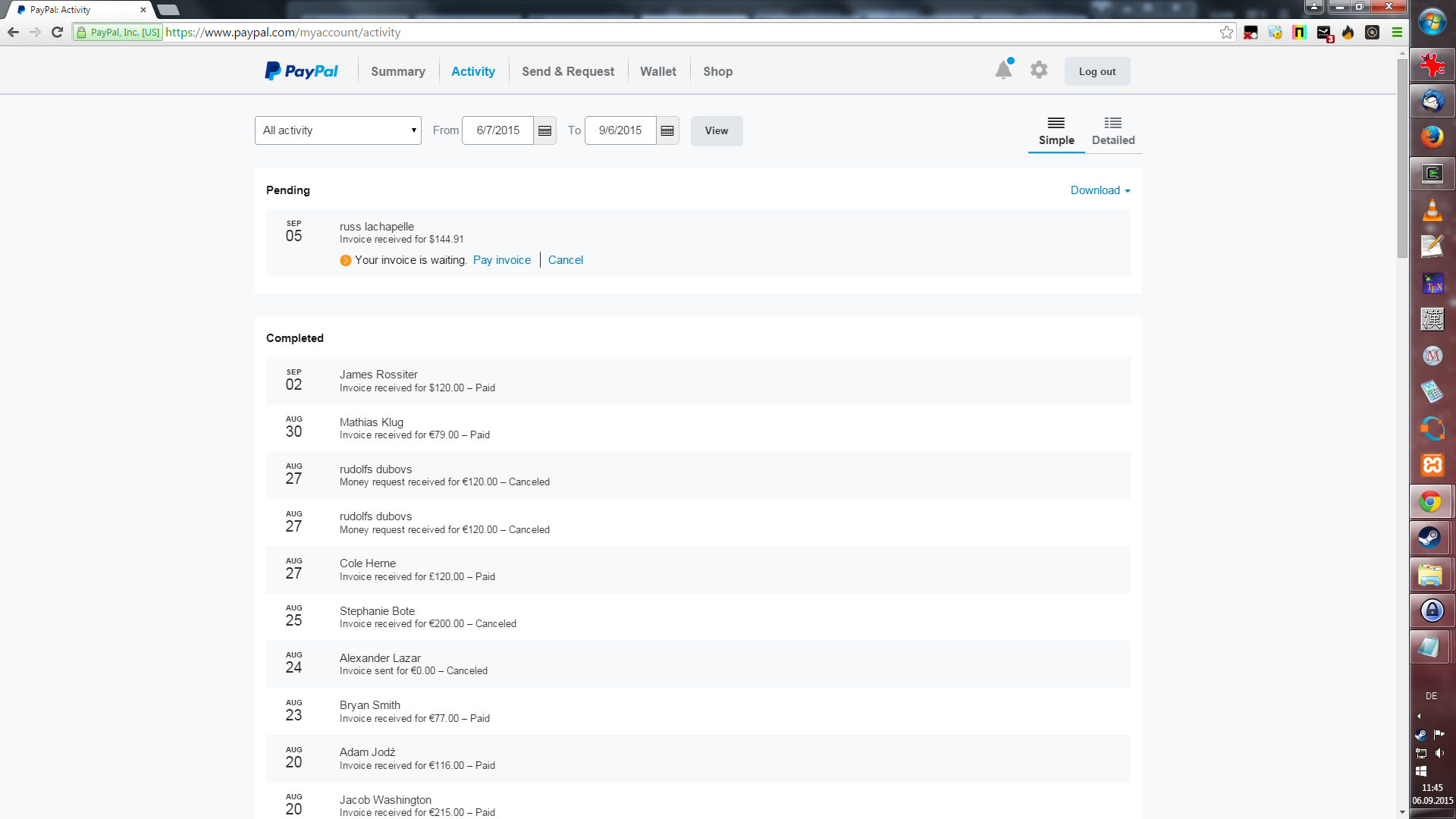Viewport: 1456px width, 819px height.
Task: Open Chrome menu hamburger icon
Action: coord(1397,32)
